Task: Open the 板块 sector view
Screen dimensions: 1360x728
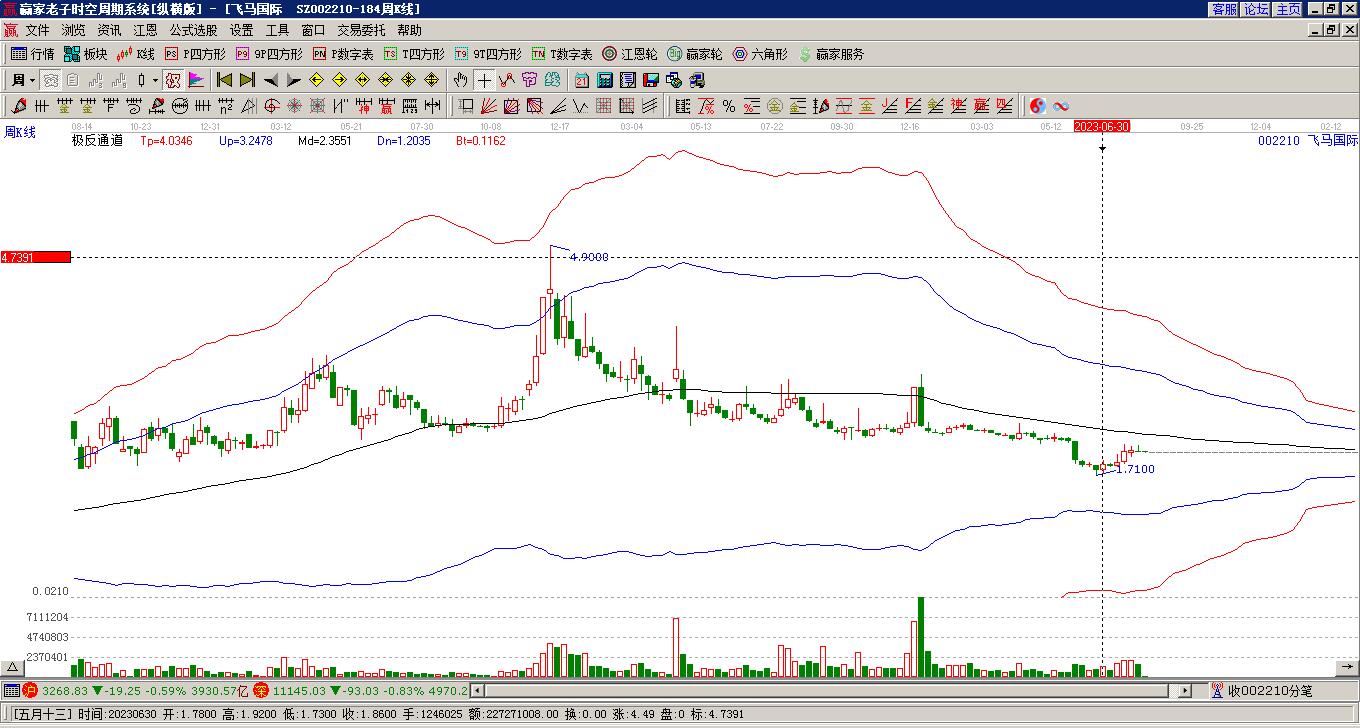Action: [85, 54]
